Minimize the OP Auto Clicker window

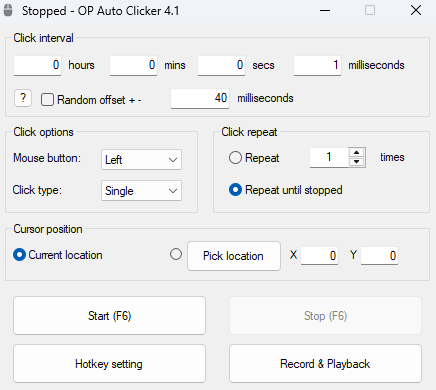[x=325, y=11]
